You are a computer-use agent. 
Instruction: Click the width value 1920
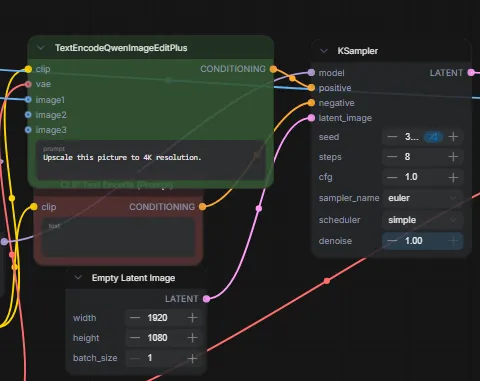coord(157,318)
